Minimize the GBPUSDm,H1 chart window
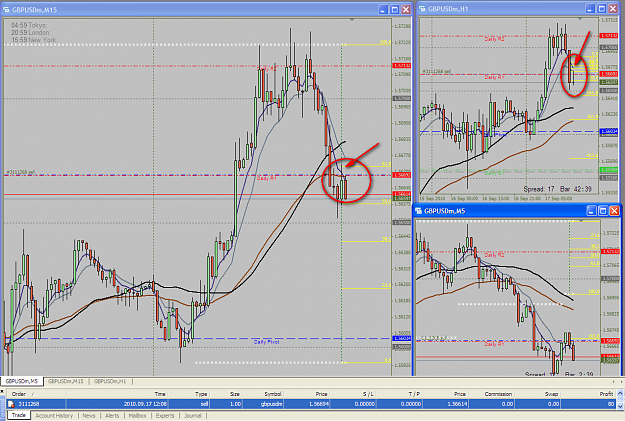Image resolution: width=625 pixels, height=421 pixels. pyautogui.click(x=590, y=8)
